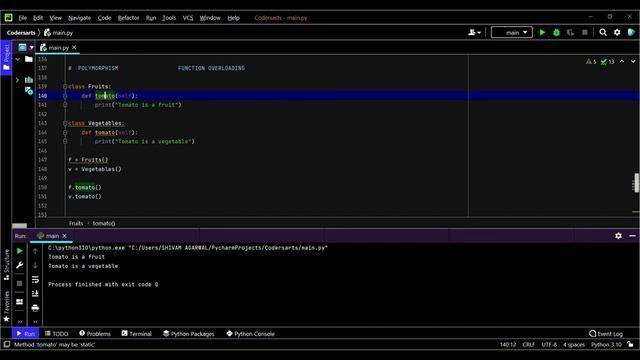Screen dimensions: 640x360
Task: Open the Run tool window button
Action: pos(26,333)
